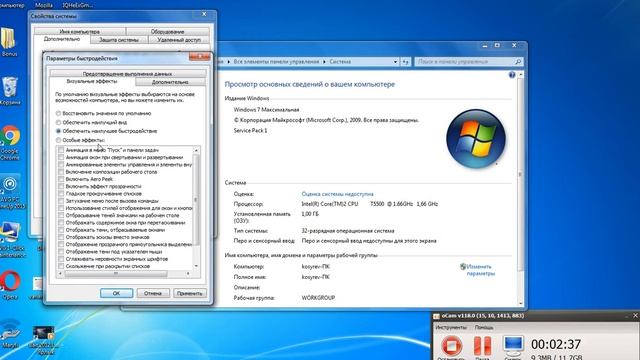Click Все элементы панели управления breadcrumb

tap(276, 62)
